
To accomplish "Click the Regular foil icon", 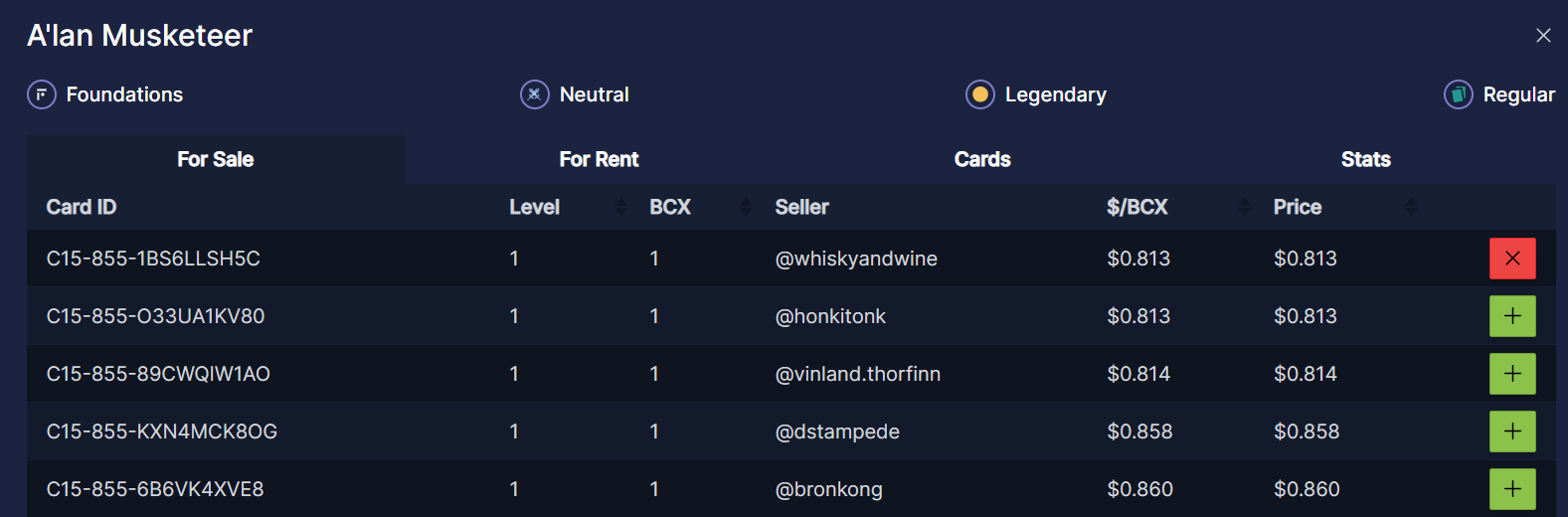I will point(1459,94).
